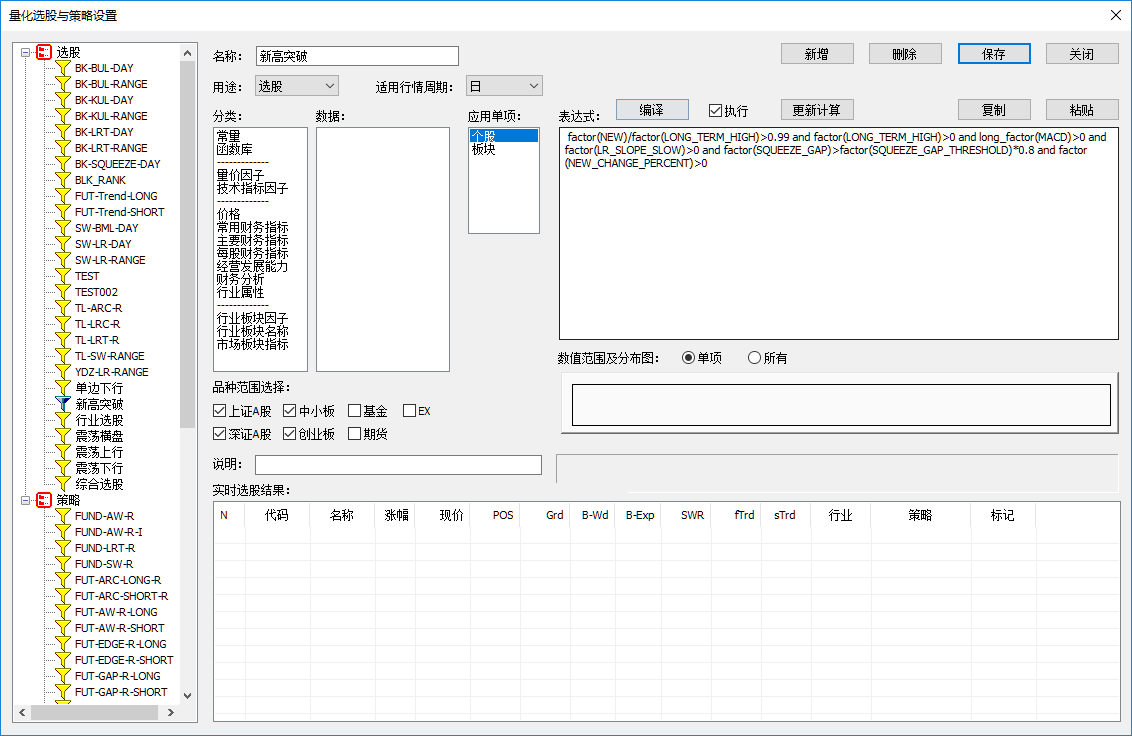The height and width of the screenshot is (736, 1132).
Task: Click the red 策略 root folder icon
Action: 44,500
